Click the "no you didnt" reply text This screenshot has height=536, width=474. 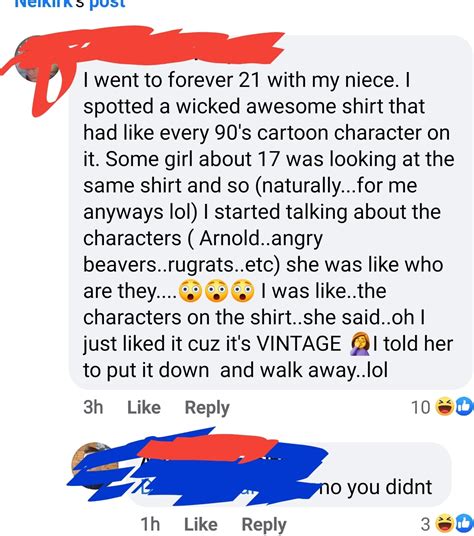click(375, 487)
